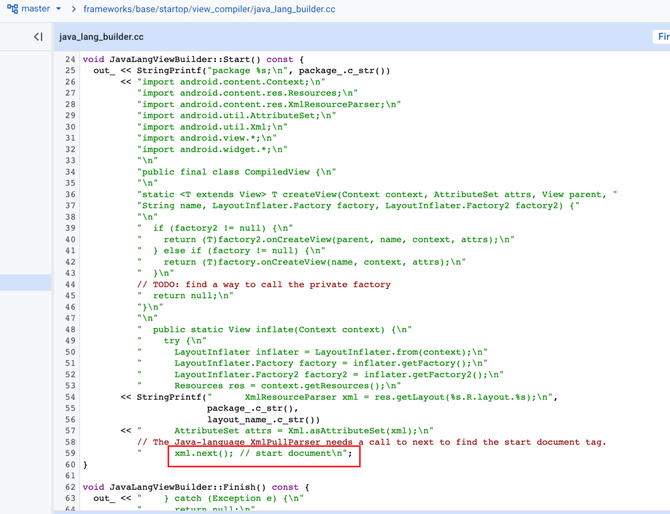Click the JavaLangViewBuilder::Start function name
The height and width of the screenshot is (514, 670).
point(177,59)
